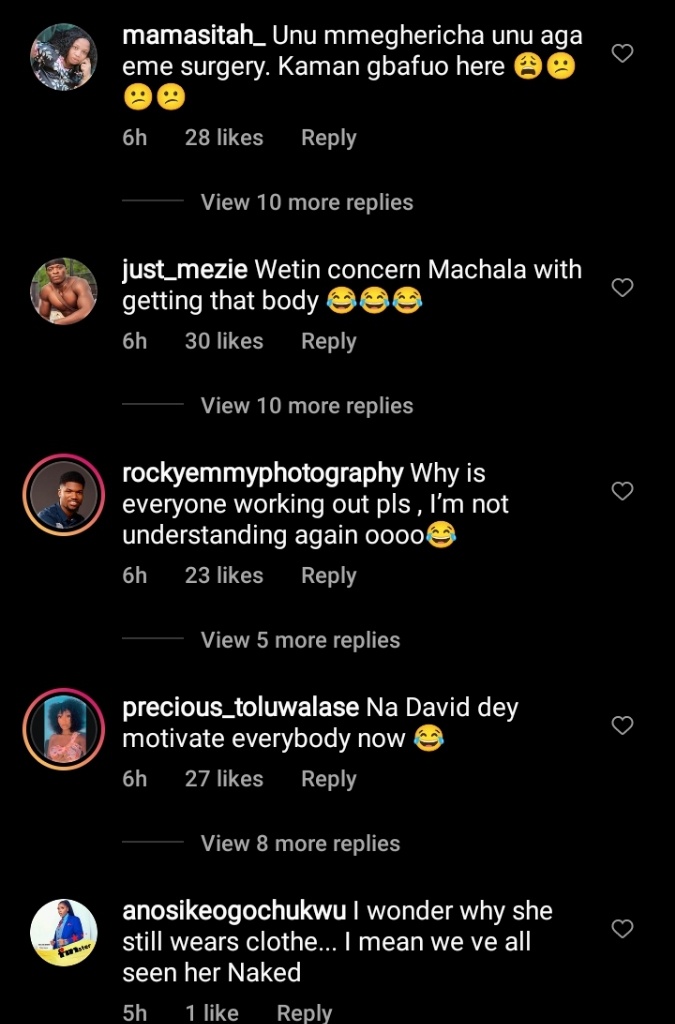View 8 more replies under precious_toluwalase
This screenshot has height=1024, width=675.
[300, 844]
